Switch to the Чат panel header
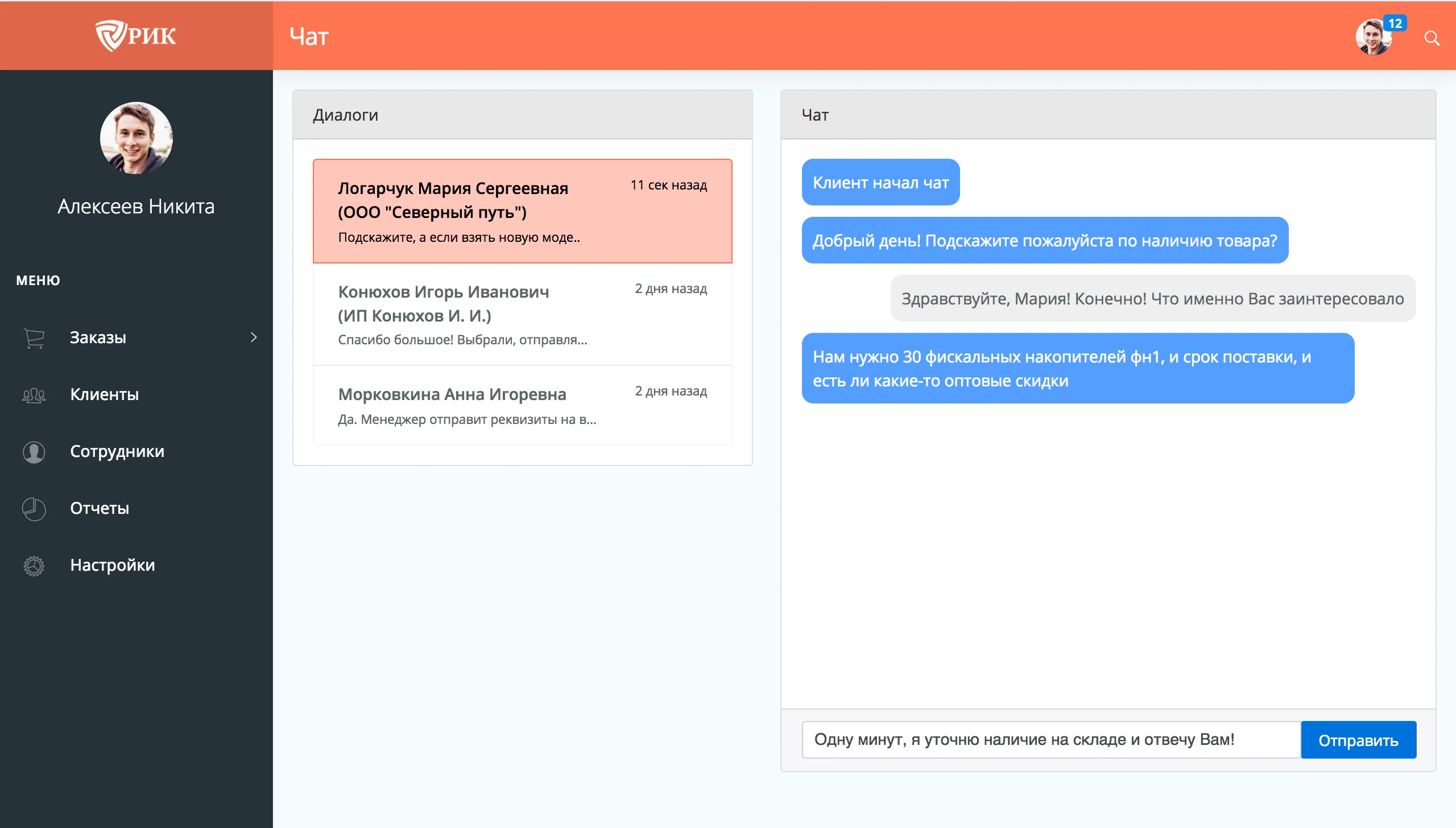 814,114
